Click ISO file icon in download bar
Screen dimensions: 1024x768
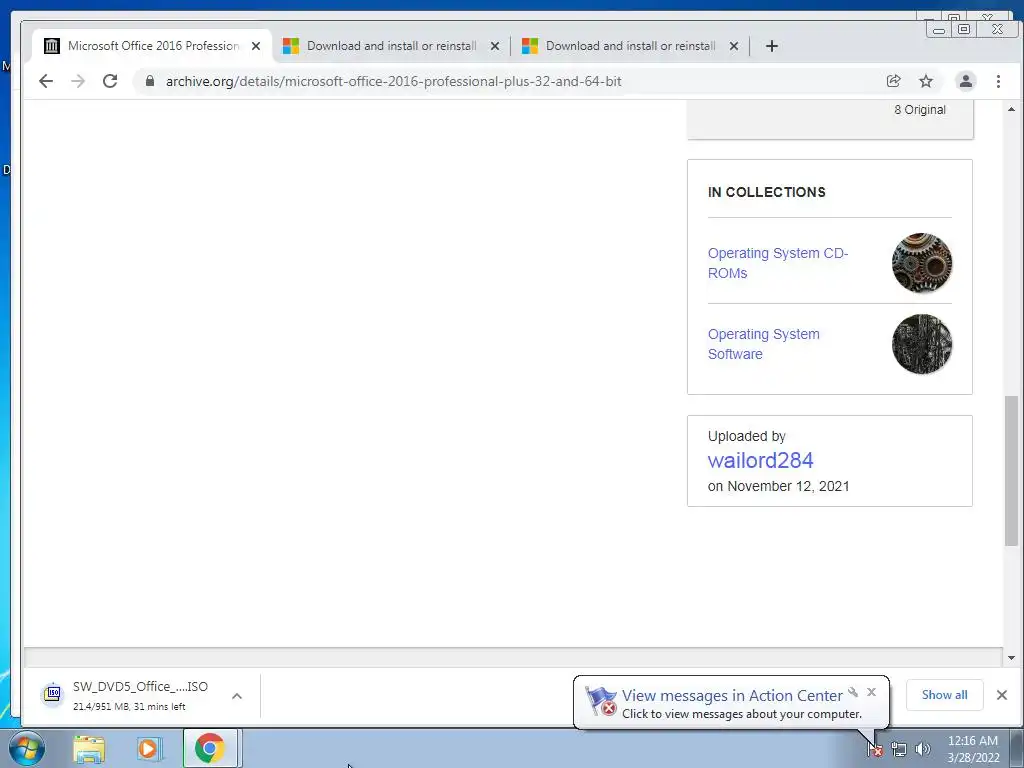point(52,694)
